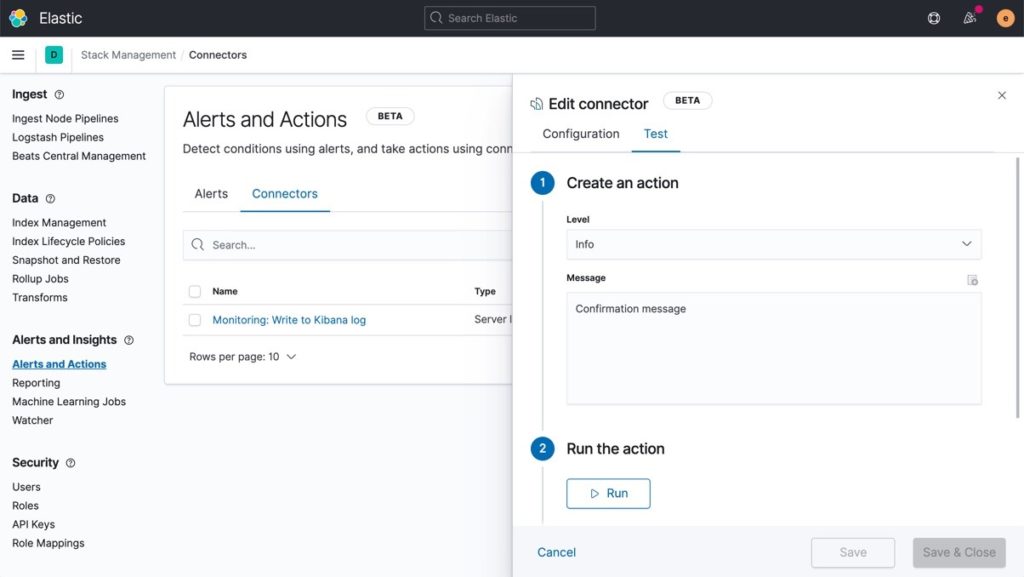Screen dimensions: 1024x577
Task: Click the Alerts and Insights help icon
Action: (129, 340)
